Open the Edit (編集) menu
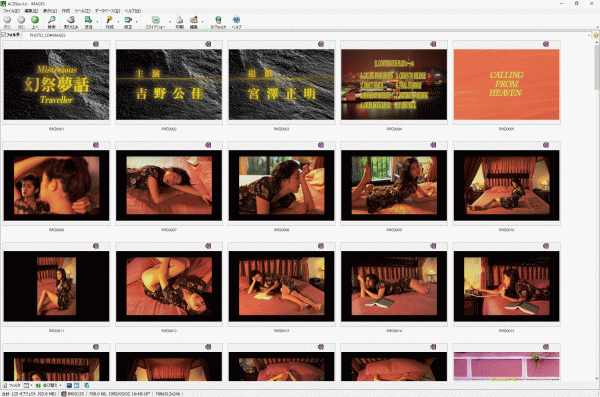600x397 pixels. pos(31,11)
